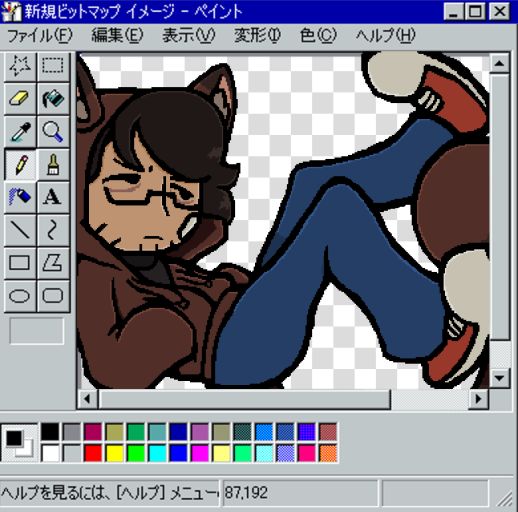Select the Free-Form Select star tool
The image size is (518, 512).
20,66
